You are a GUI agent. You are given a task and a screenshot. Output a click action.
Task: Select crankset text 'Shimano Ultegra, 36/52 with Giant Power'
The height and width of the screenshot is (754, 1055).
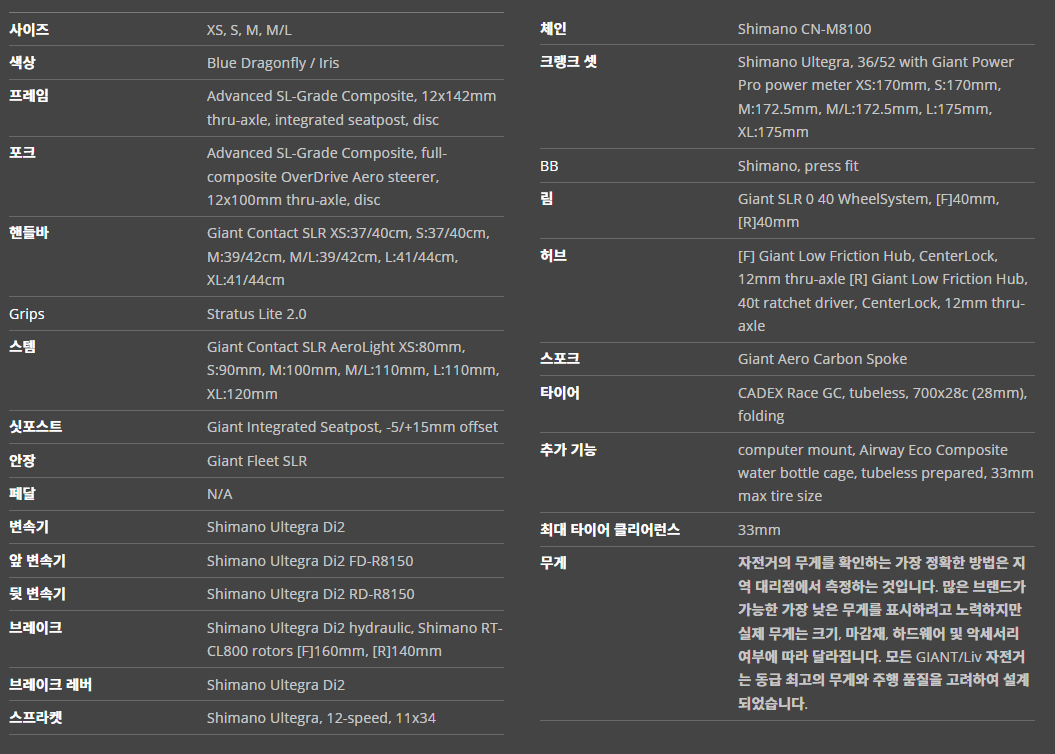click(875, 97)
